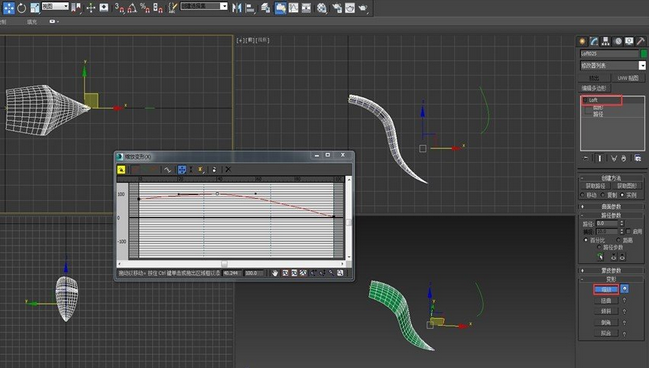Click the Pick Shape icon
The width and height of the screenshot is (649, 368).
pyautogui.click(x=600, y=257)
